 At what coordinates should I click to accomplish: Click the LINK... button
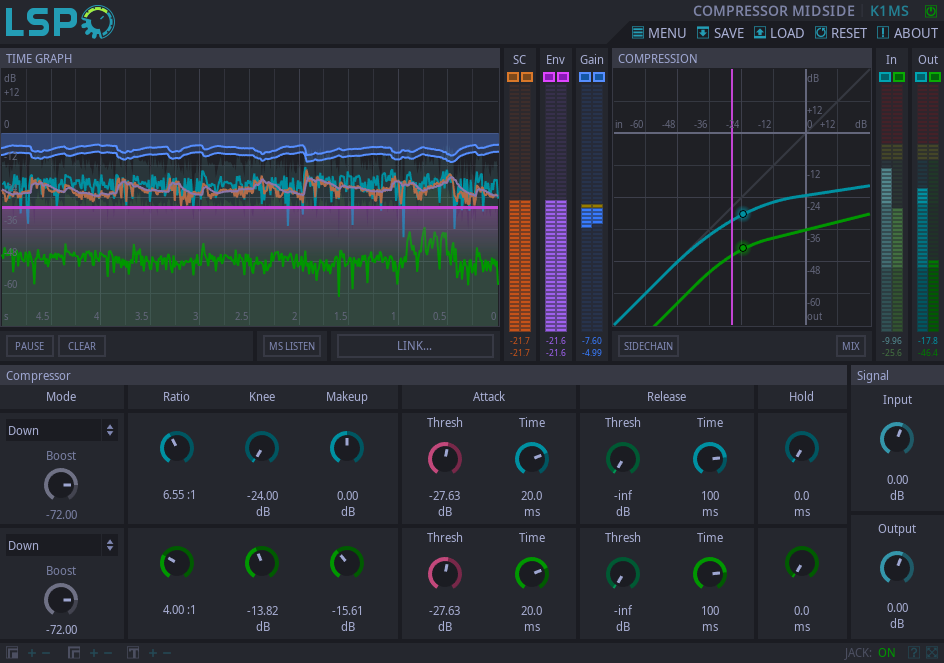click(415, 346)
